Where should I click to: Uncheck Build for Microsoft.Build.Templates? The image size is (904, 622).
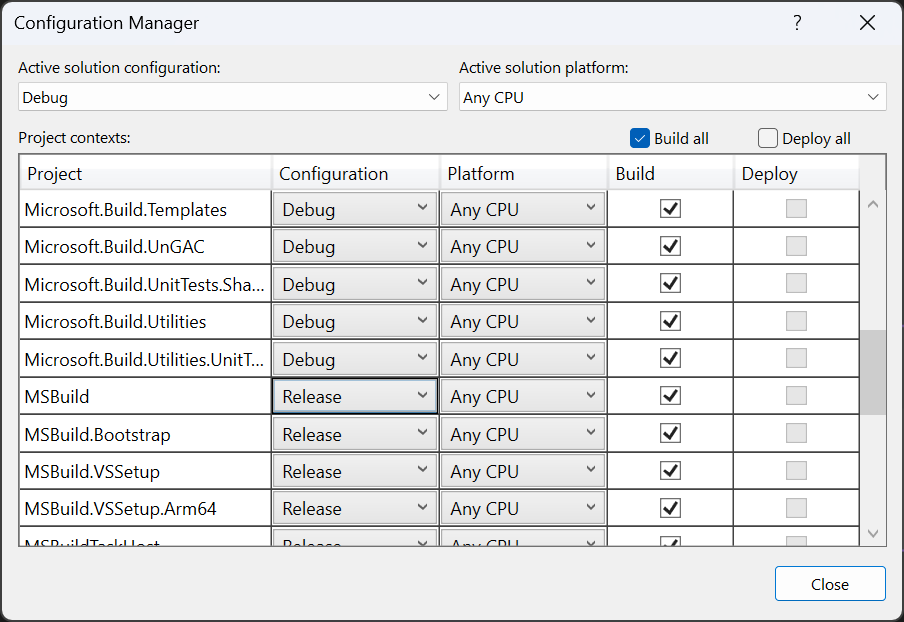[x=670, y=208]
